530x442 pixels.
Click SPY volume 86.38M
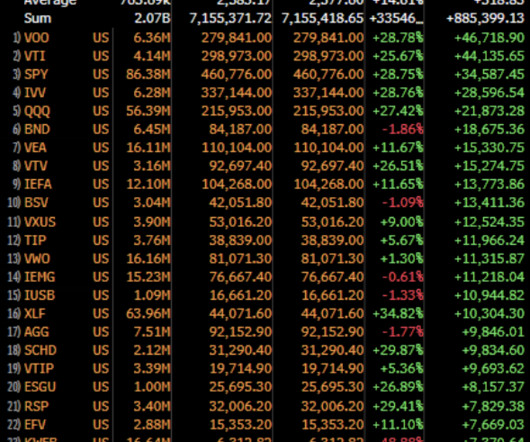point(148,74)
